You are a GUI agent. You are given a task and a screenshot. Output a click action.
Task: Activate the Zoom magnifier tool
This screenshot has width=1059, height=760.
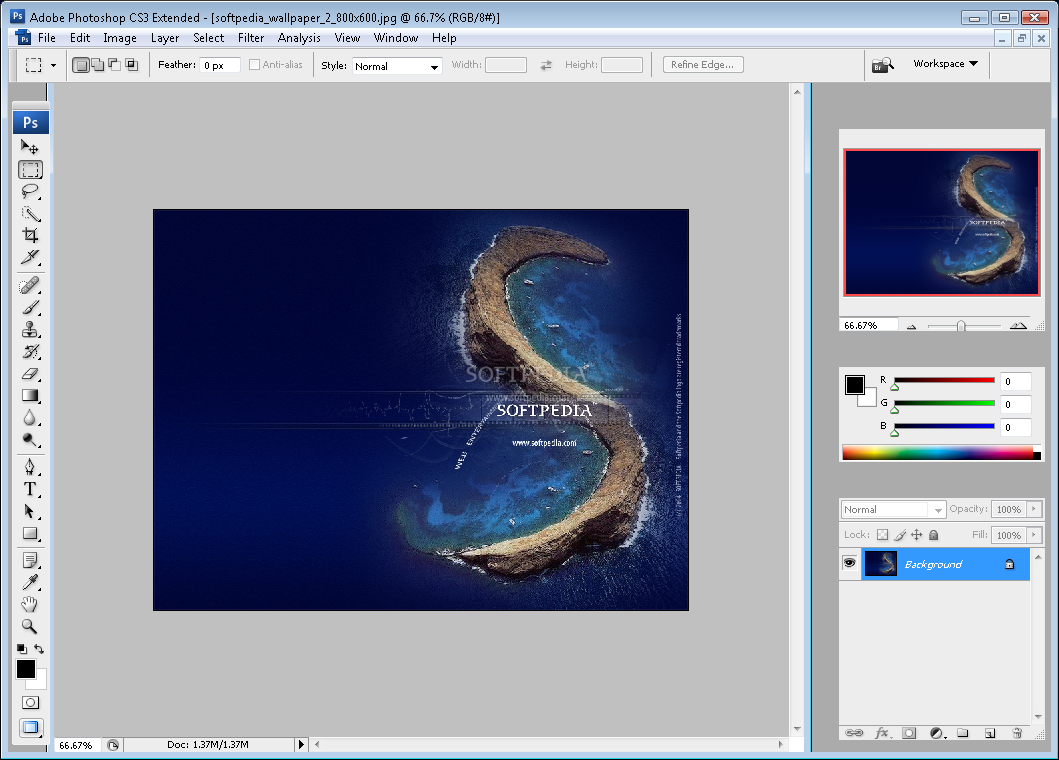click(30, 626)
